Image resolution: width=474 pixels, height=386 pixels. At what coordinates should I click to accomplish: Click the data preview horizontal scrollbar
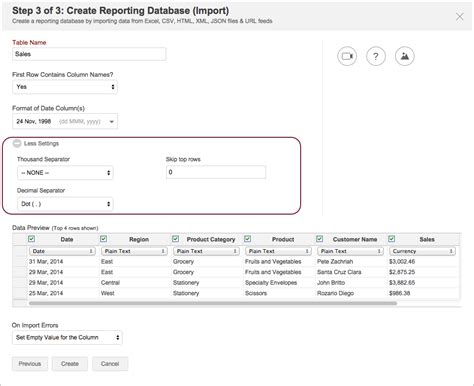pyautogui.click(x=213, y=303)
